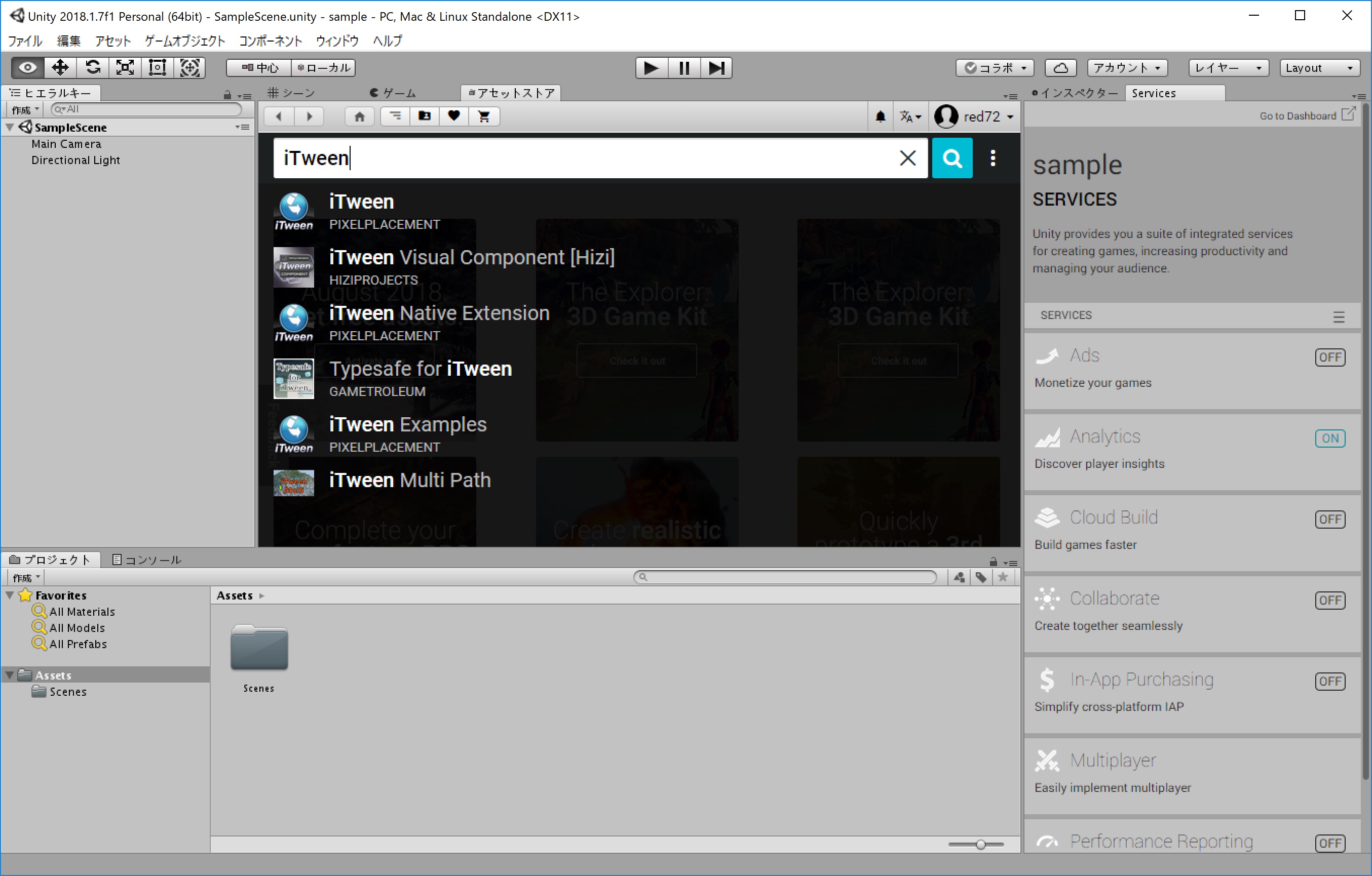Clear the iTween search text

click(x=907, y=158)
